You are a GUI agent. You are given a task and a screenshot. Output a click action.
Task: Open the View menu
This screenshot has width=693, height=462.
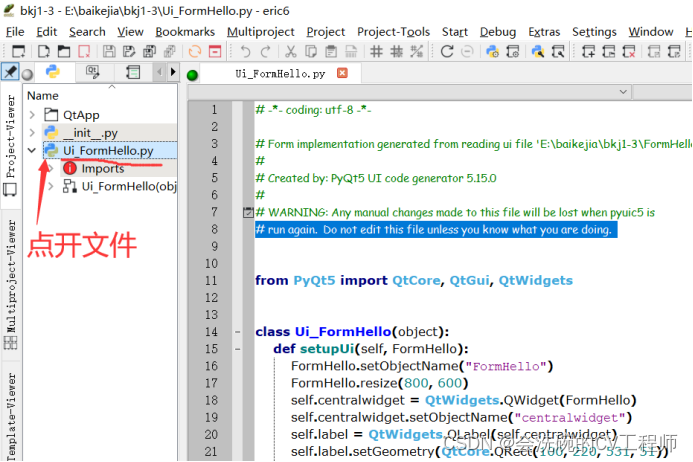(x=130, y=32)
